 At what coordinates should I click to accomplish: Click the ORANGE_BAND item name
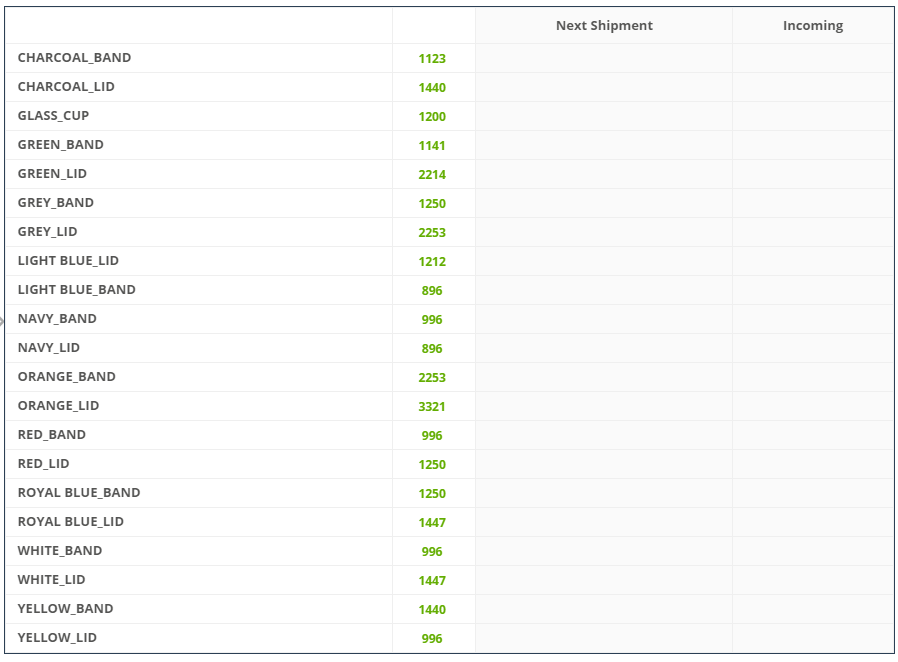(66, 377)
